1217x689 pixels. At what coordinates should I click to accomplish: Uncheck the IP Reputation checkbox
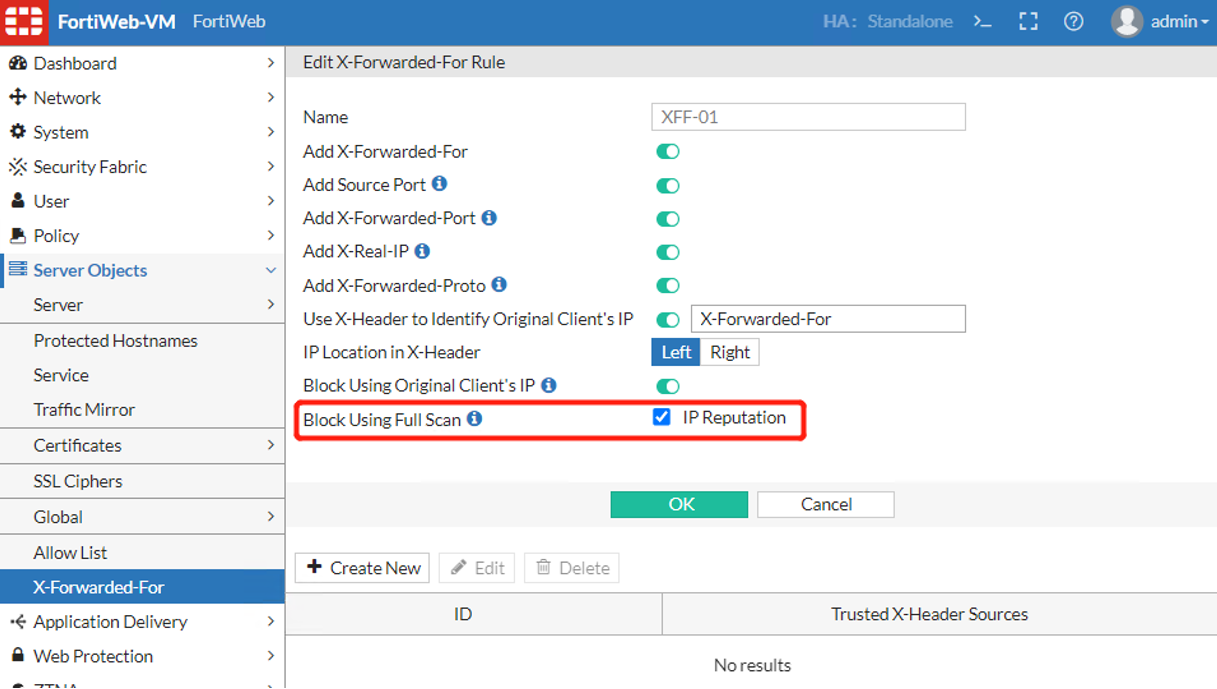[661, 417]
